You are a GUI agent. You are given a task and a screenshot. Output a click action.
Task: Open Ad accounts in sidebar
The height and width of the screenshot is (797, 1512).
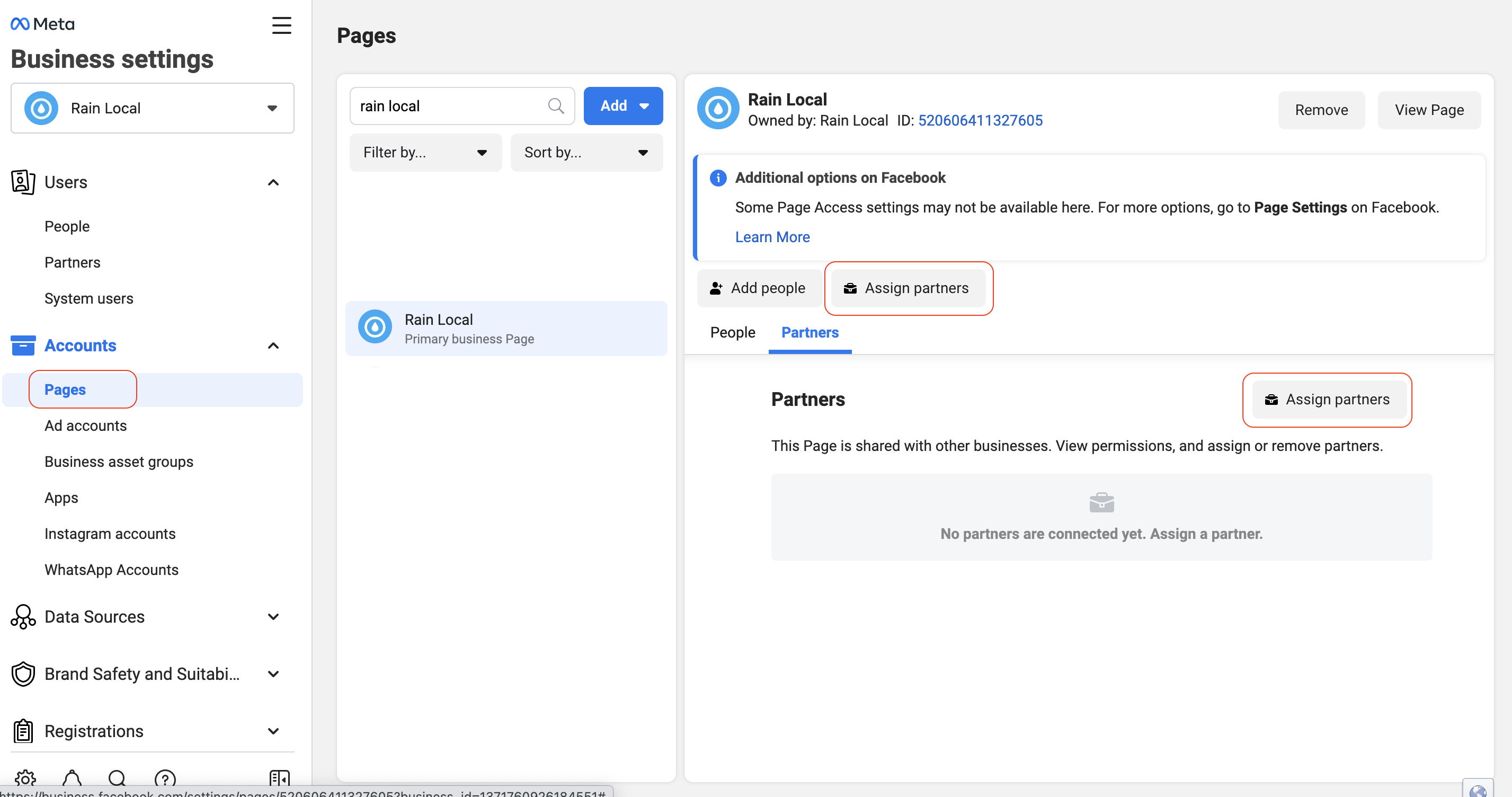[x=86, y=425]
